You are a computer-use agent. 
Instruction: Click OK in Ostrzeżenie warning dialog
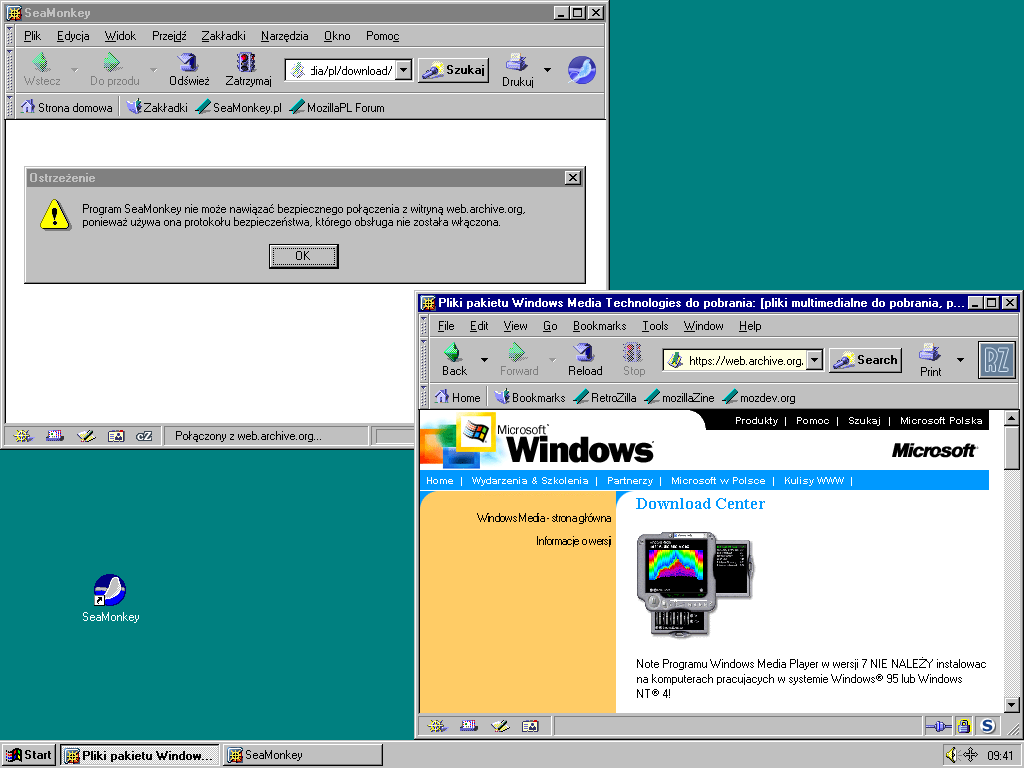(304, 256)
